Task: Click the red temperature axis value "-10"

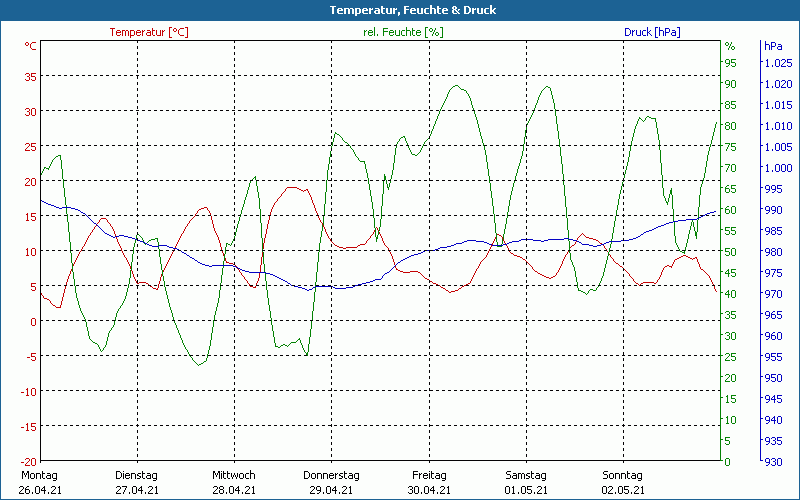Action: click(29, 392)
